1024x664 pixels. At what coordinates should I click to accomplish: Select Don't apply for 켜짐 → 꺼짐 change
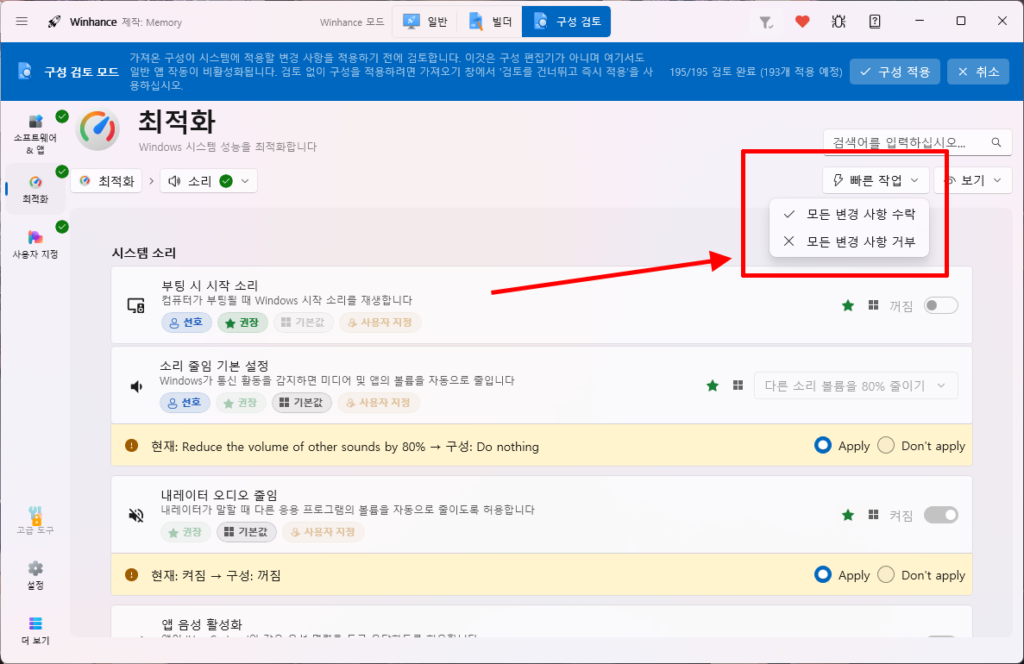[x=886, y=575]
